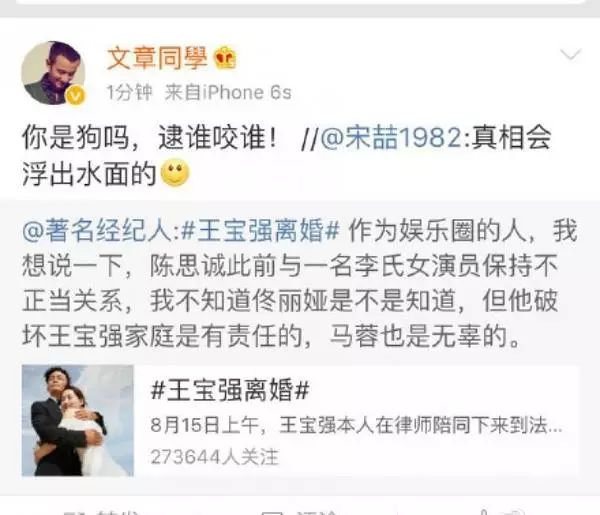Open the @著名经纪人 mention in repost

96,231
